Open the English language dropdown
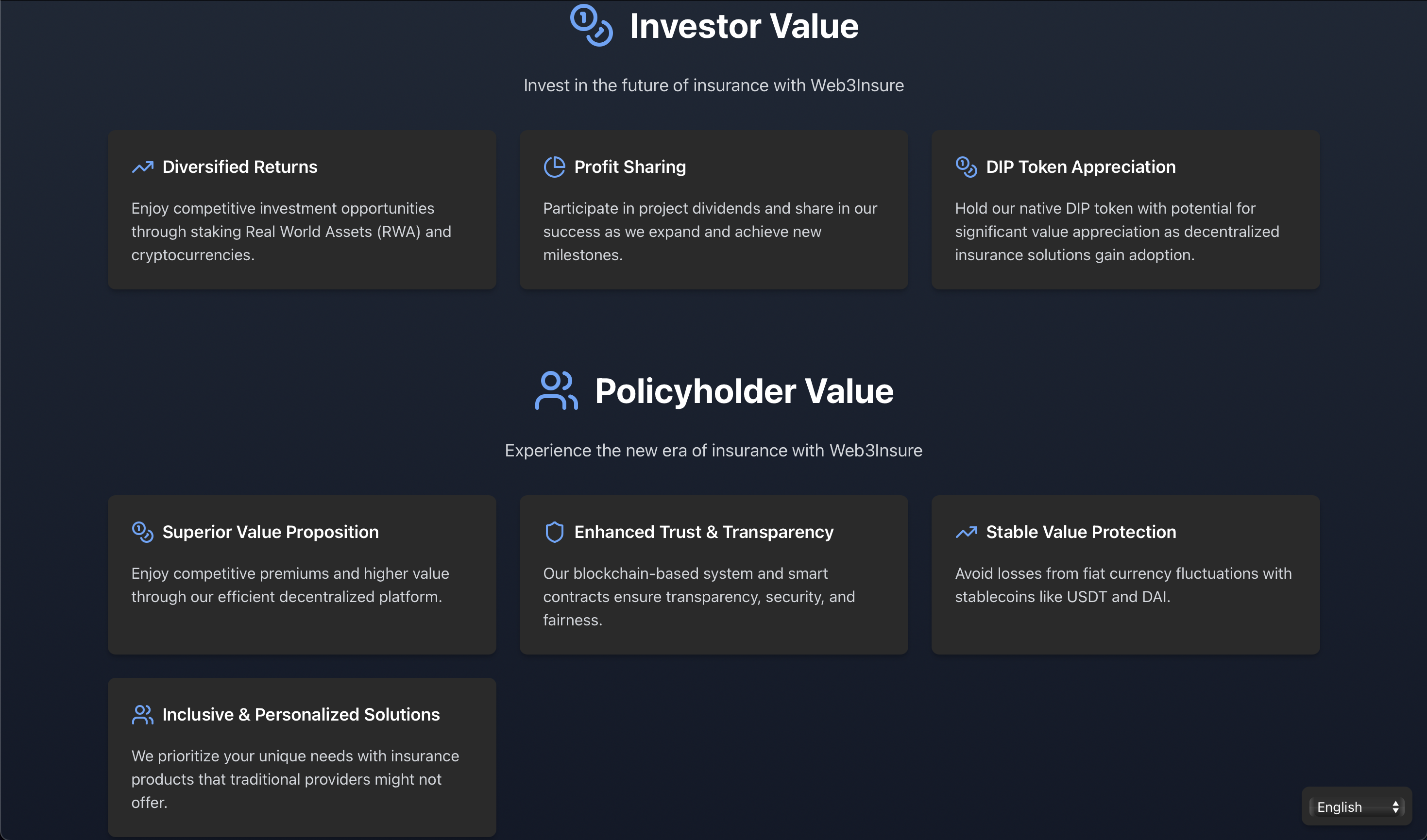This screenshot has width=1427, height=840. pos(1356,806)
